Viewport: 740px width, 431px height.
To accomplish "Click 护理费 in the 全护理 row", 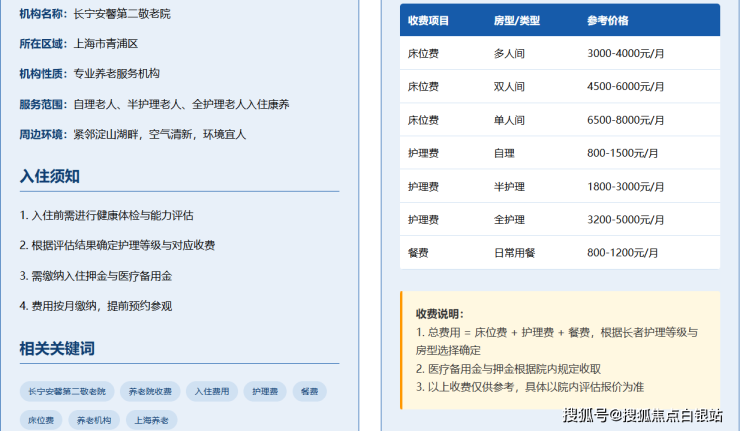I will tap(423, 220).
